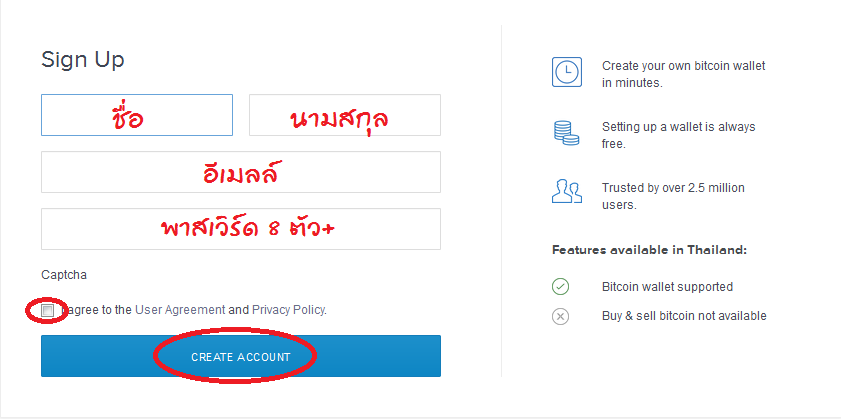Click 'Buy & sell bitcoin not available' text

tap(684, 316)
